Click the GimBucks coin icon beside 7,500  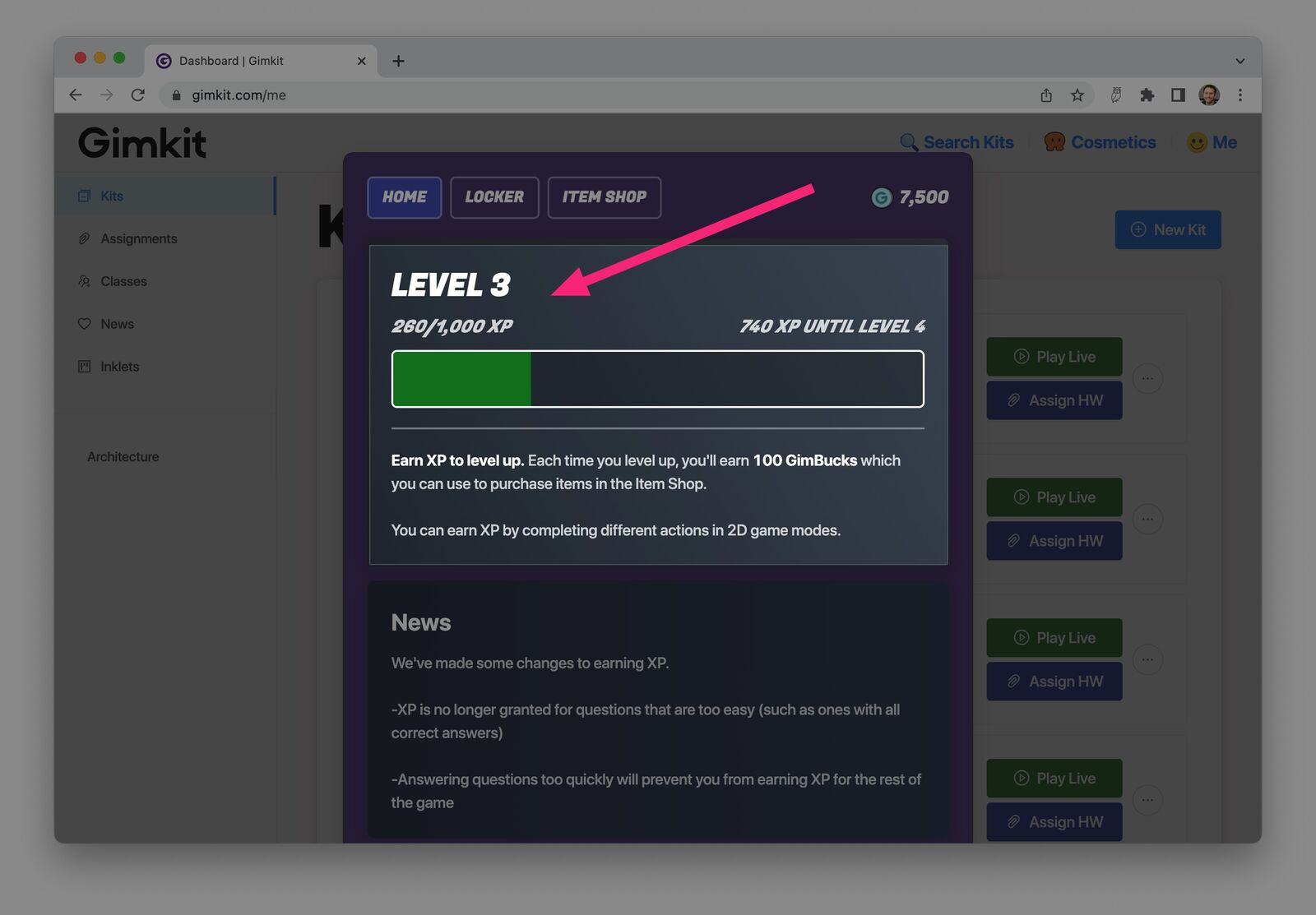click(882, 197)
